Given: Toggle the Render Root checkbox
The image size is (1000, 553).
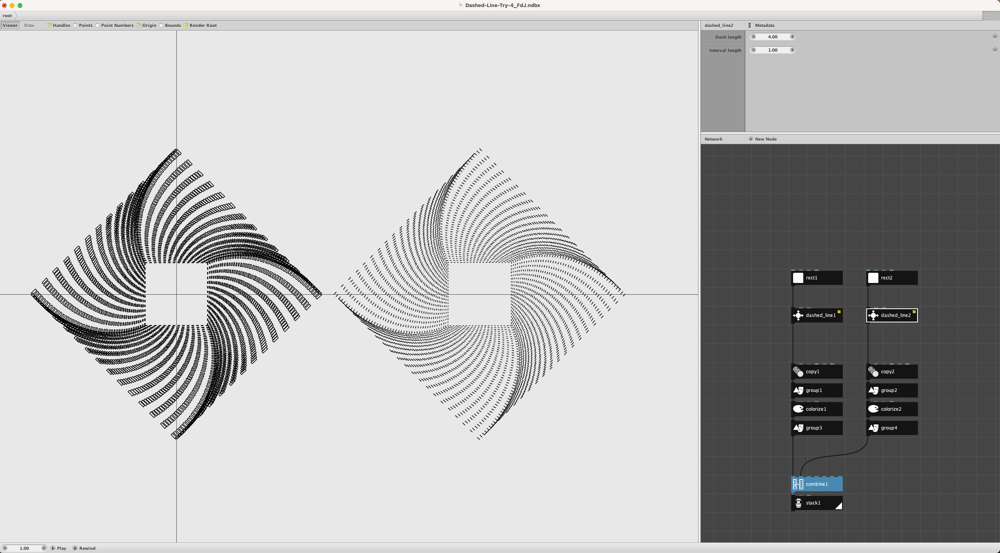Looking at the screenshot, I should pos(186,26).
